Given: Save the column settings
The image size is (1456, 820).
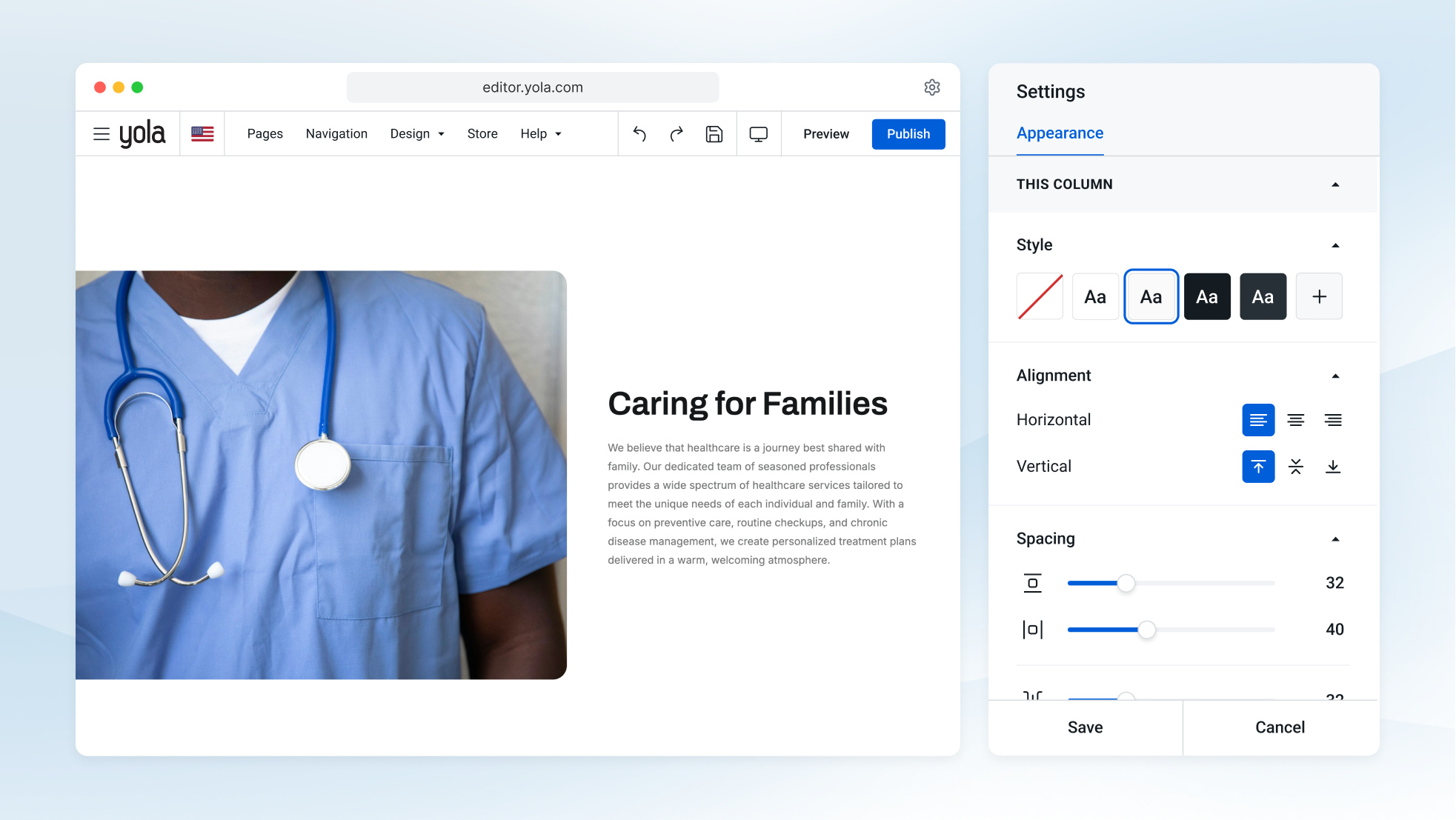Looking at the screenshot, I should (x=1086, y=727).
